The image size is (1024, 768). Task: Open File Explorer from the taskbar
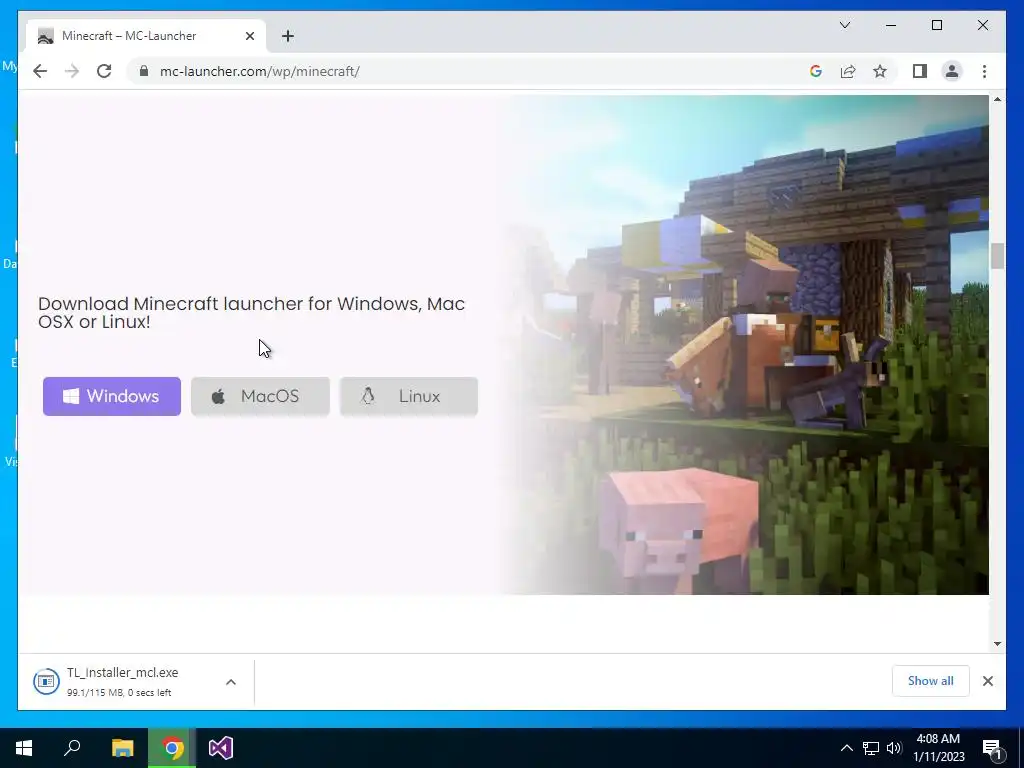point(122,748)
